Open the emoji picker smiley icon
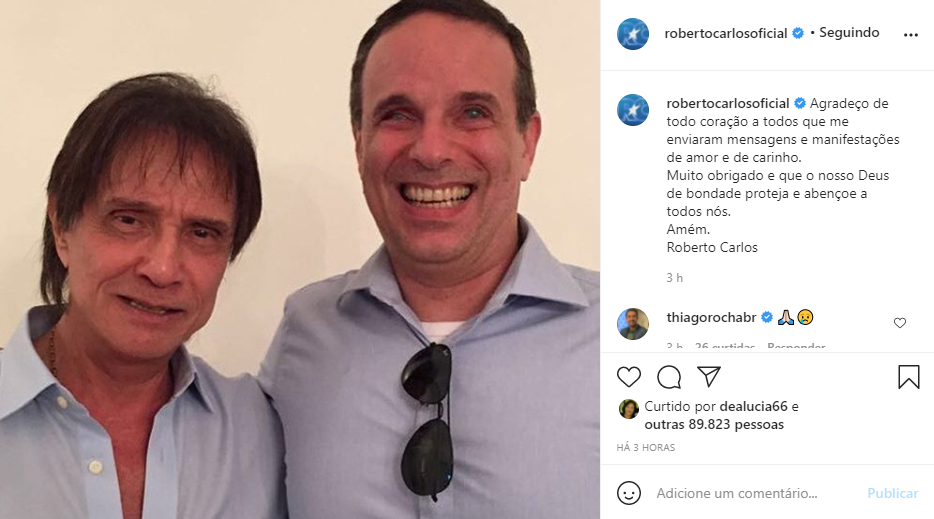This screenshot has width=934, height=519. click(629, 493)
